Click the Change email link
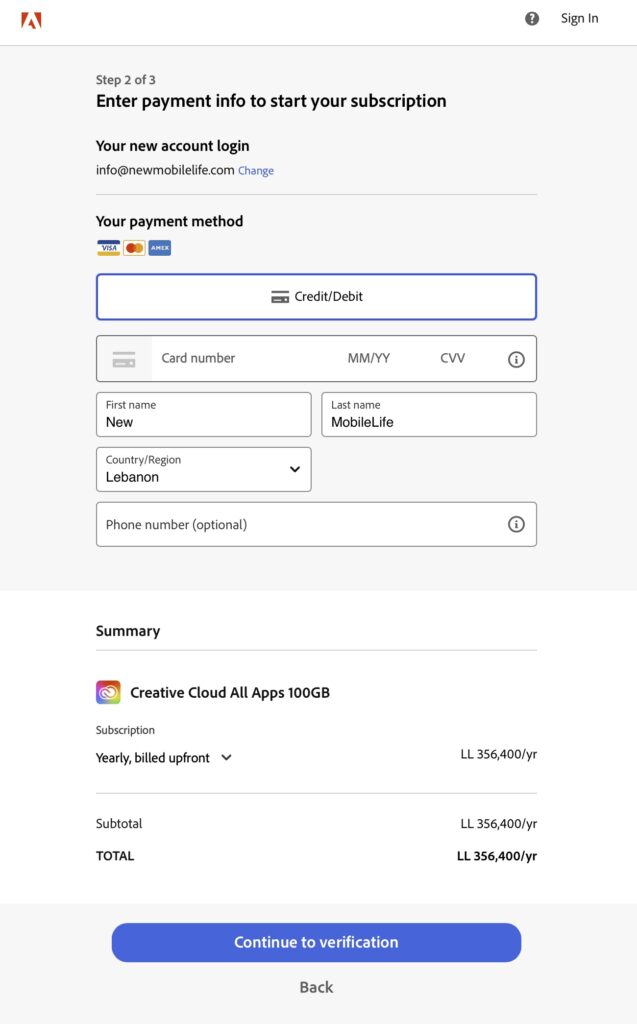The height and width of the screenshot is (1024, 637). pyautogui.click(x=256, y=171)
